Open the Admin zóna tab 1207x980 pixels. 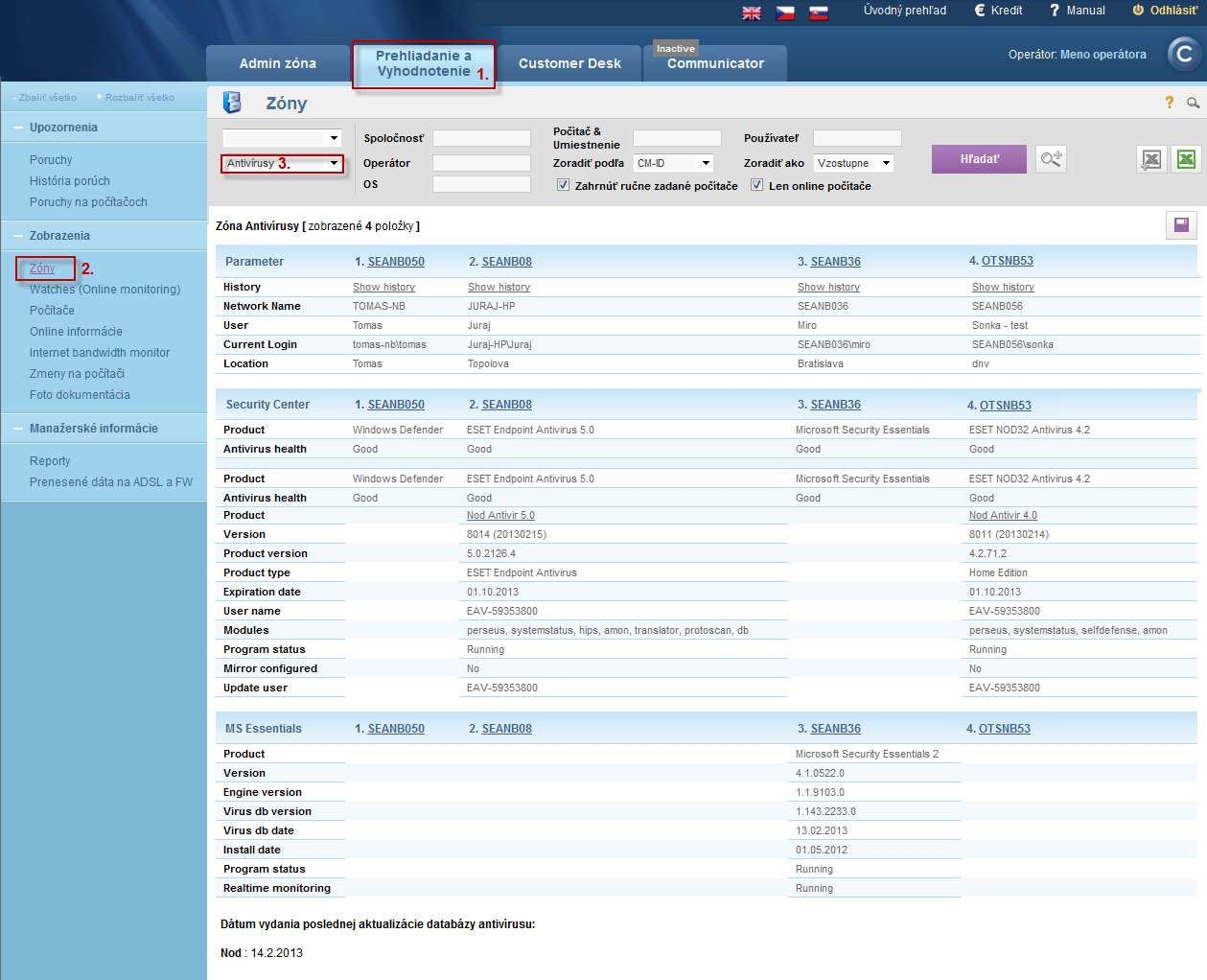pyautogui.click(x=278, y=63)
